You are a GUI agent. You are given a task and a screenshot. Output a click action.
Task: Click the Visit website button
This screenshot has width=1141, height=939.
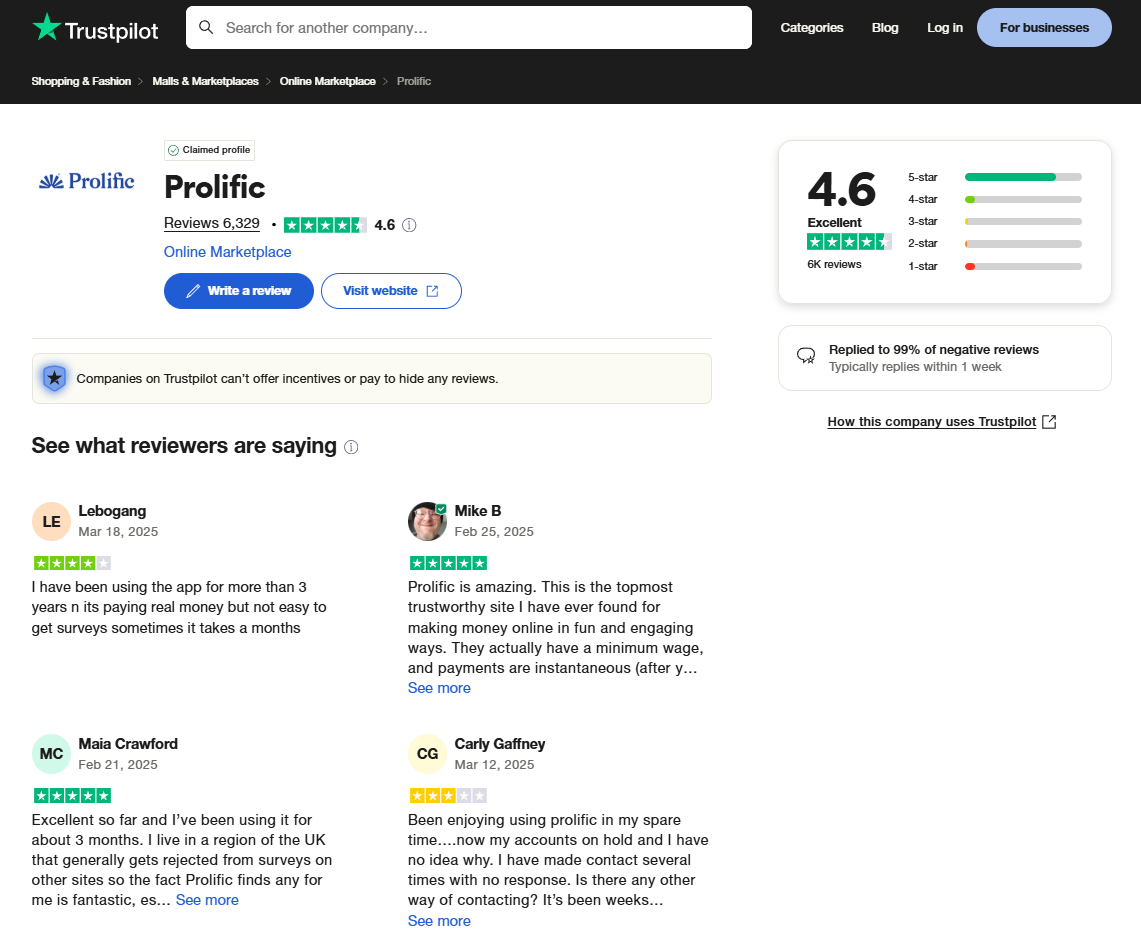point(391,291)
